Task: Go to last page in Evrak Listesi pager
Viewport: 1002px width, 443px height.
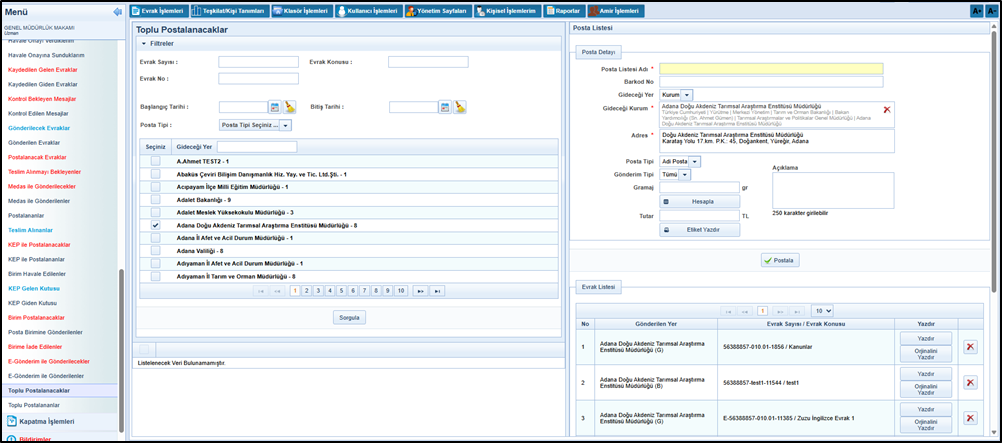Action: coord(796,311)
